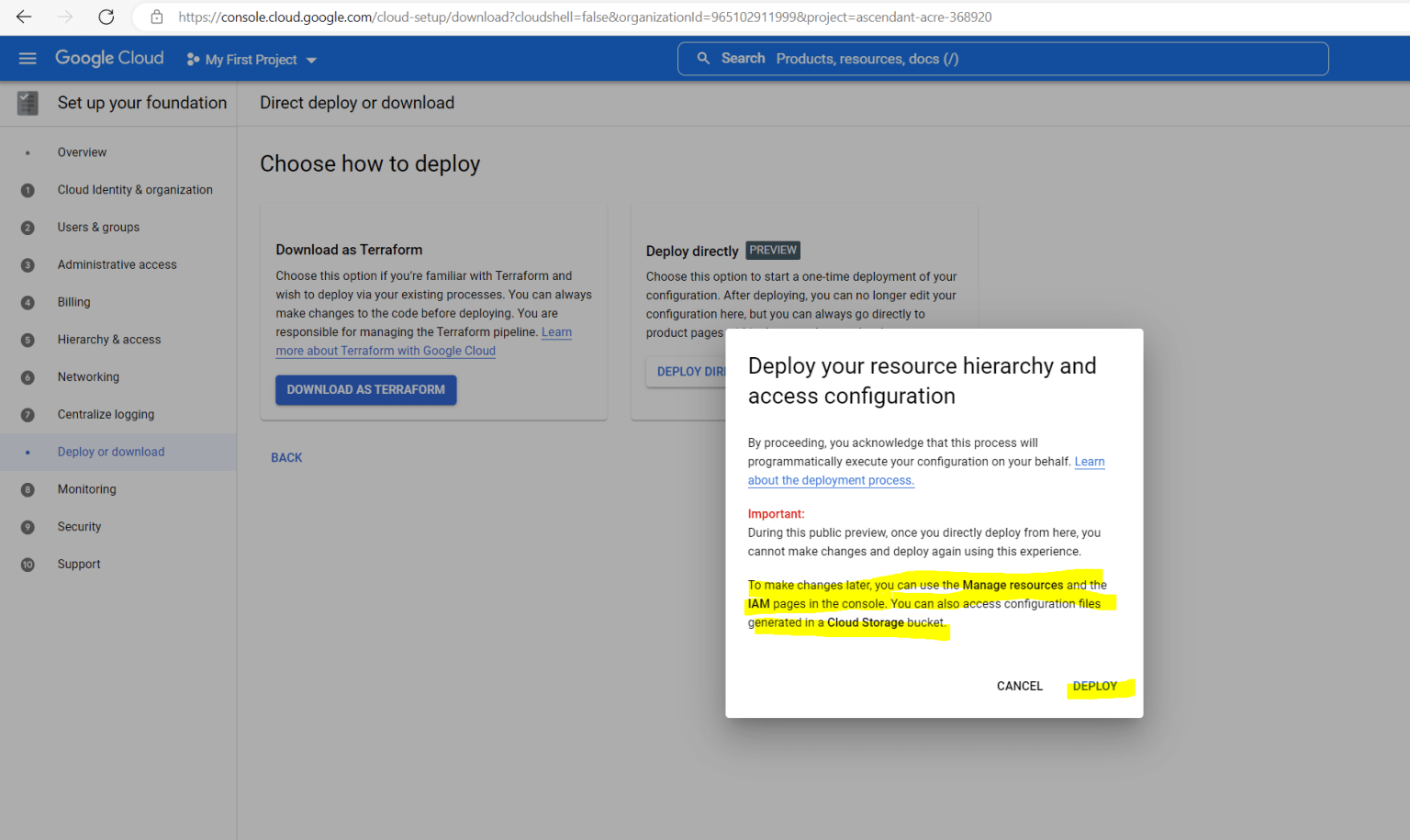
Task: Click the search magnifier icon
Action: 702,58
